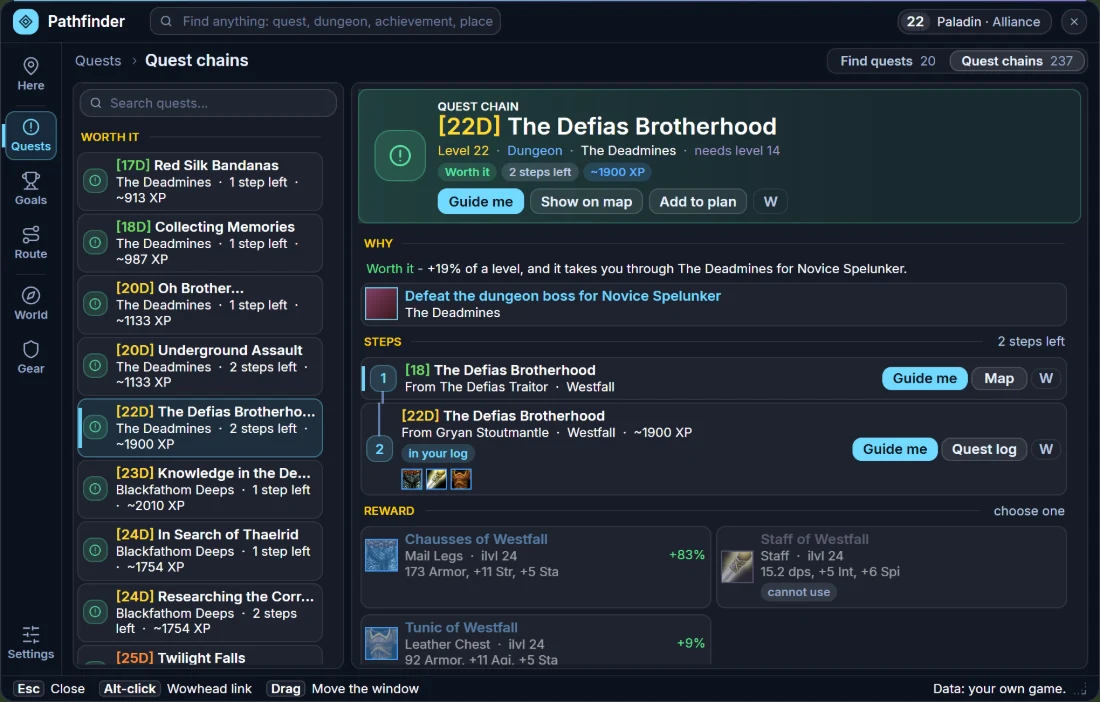Viewport: 1100px width, 702px height.
Task: Click the Staff of Westfall reward name
Action: click(x=814, y=539)
